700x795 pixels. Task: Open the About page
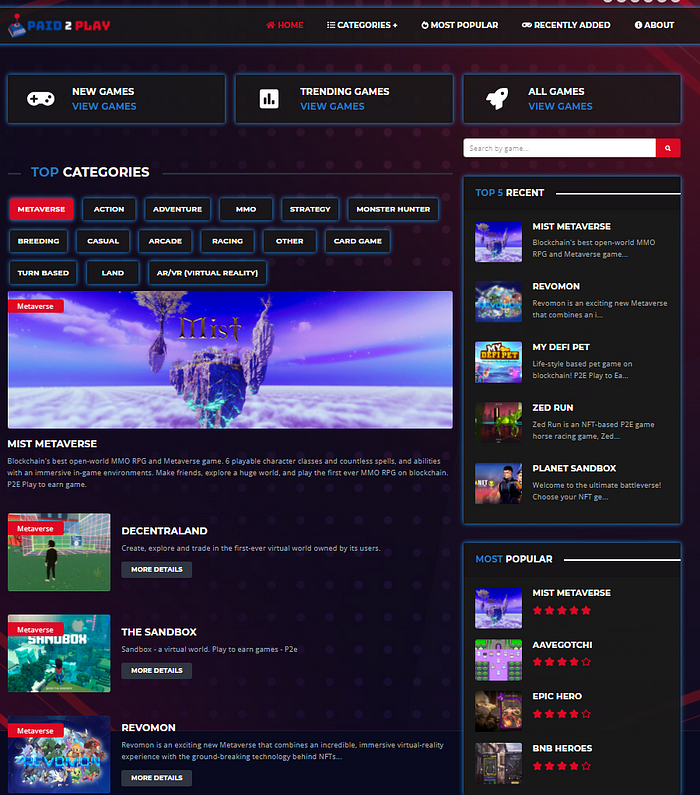pyautogui.click(x=654, y=25)
